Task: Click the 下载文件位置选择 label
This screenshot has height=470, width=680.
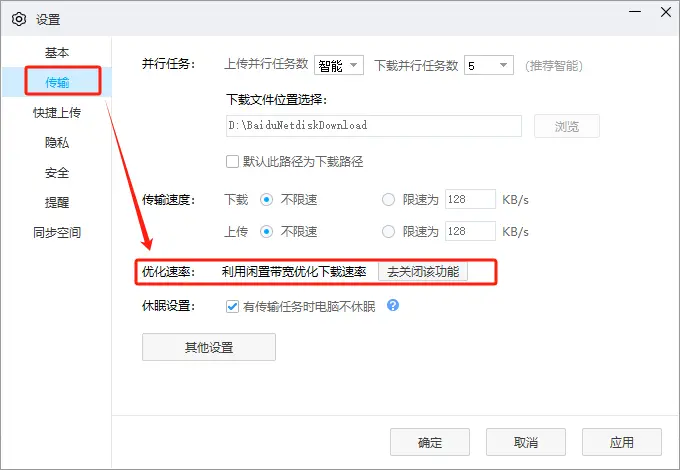Action: coord(276,100)
